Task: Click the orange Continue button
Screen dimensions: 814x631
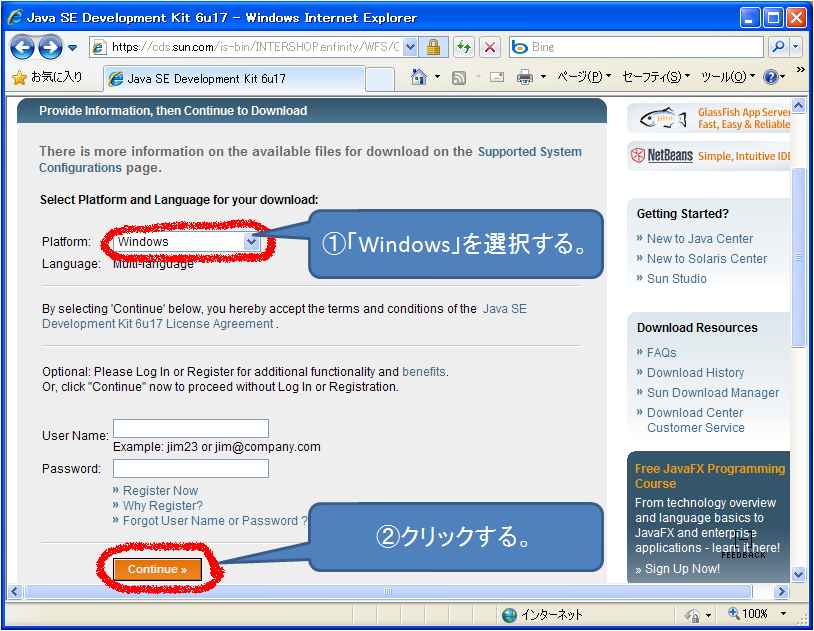Action: tap(157, 569)
